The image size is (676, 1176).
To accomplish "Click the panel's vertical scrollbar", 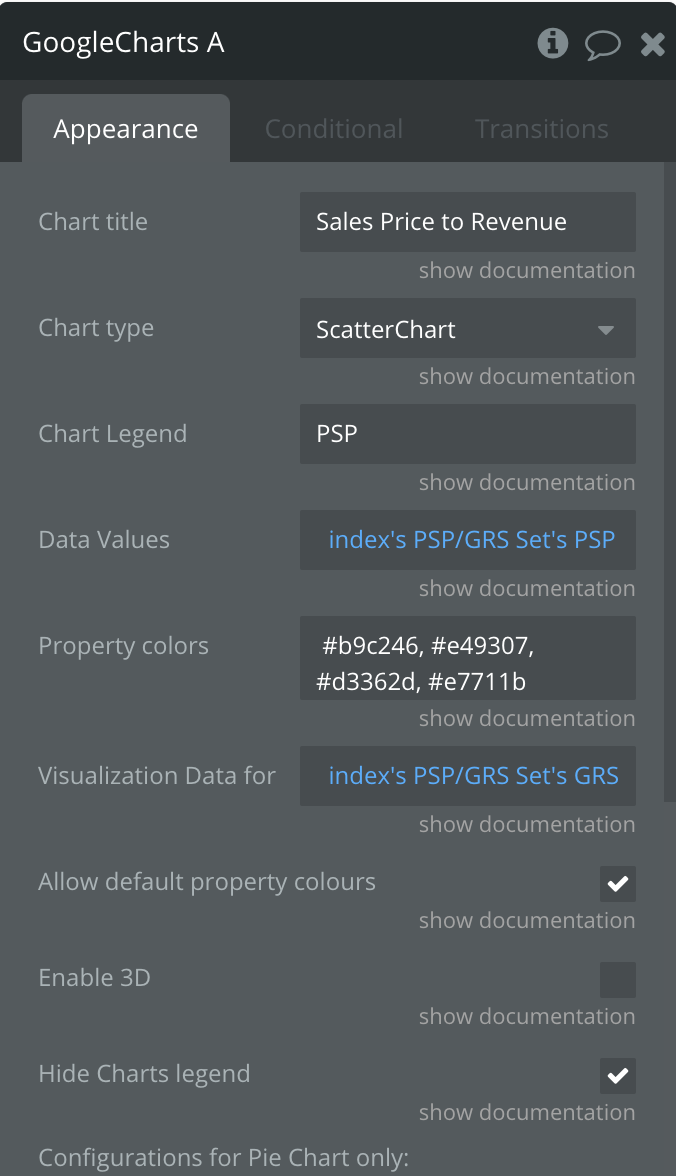I will click(x=669, y=482).
